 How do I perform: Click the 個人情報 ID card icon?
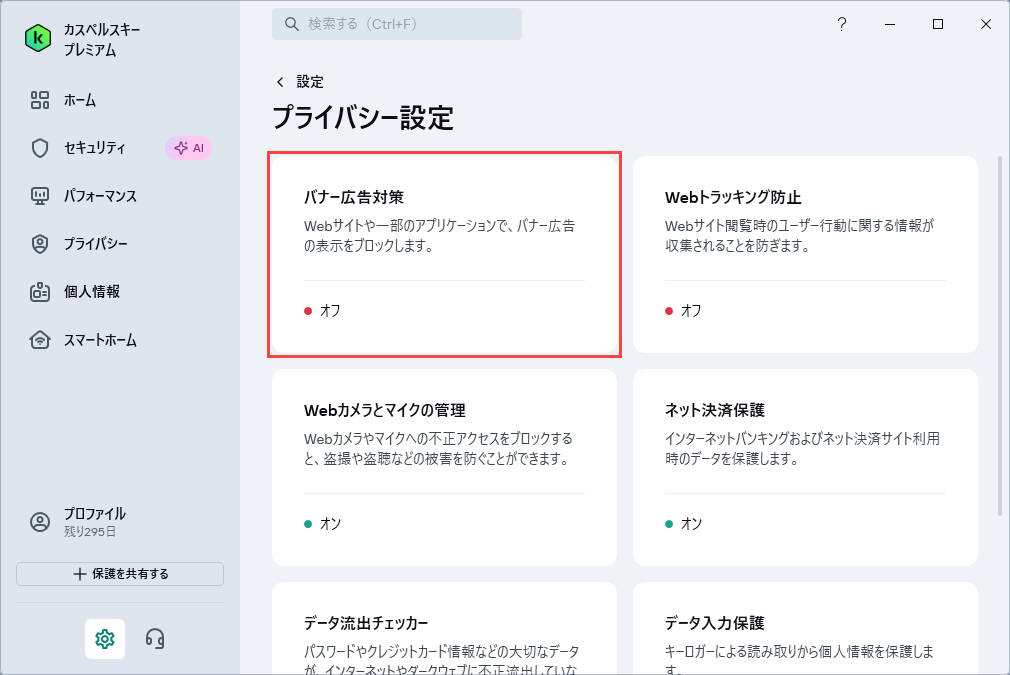click(x=40, y=292)
